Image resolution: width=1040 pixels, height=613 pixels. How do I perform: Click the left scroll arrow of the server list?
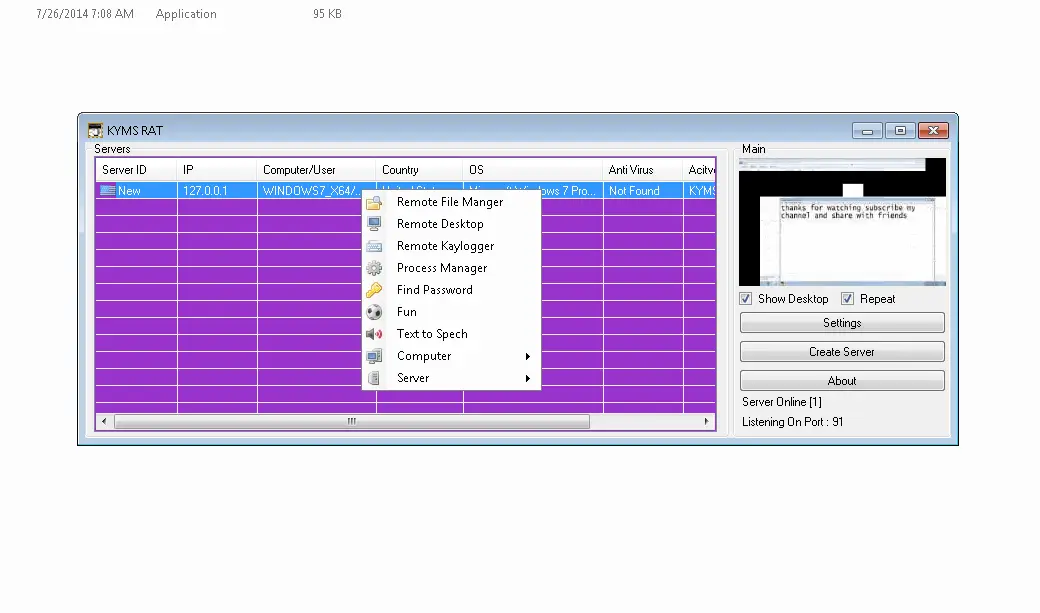click(x=104, y=421)
